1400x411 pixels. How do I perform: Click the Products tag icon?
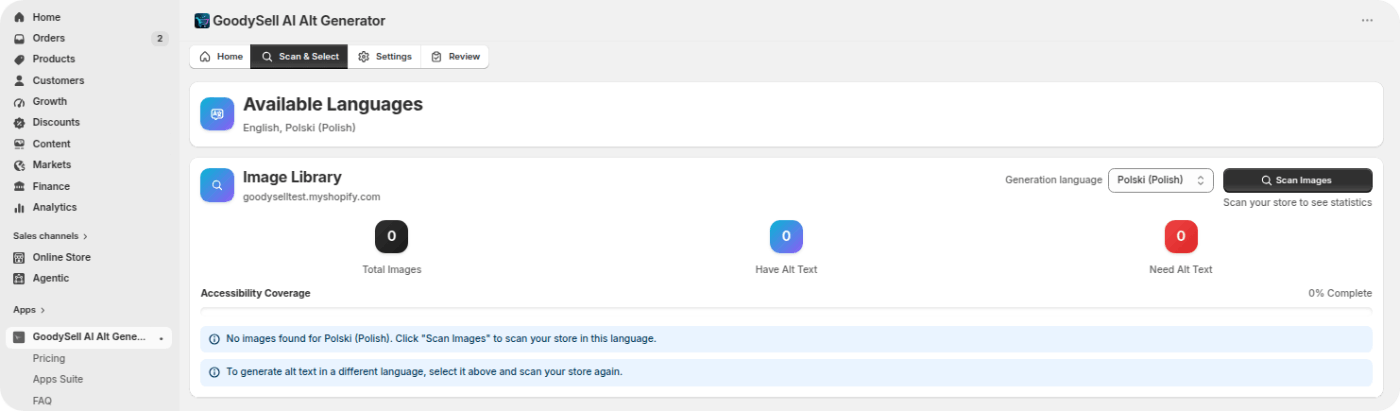[19, 59]
